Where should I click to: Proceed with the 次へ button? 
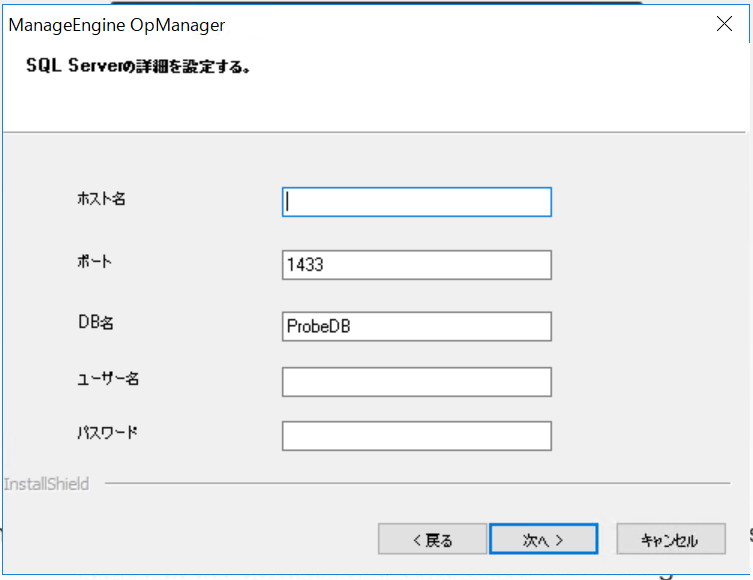pos(544,539)
